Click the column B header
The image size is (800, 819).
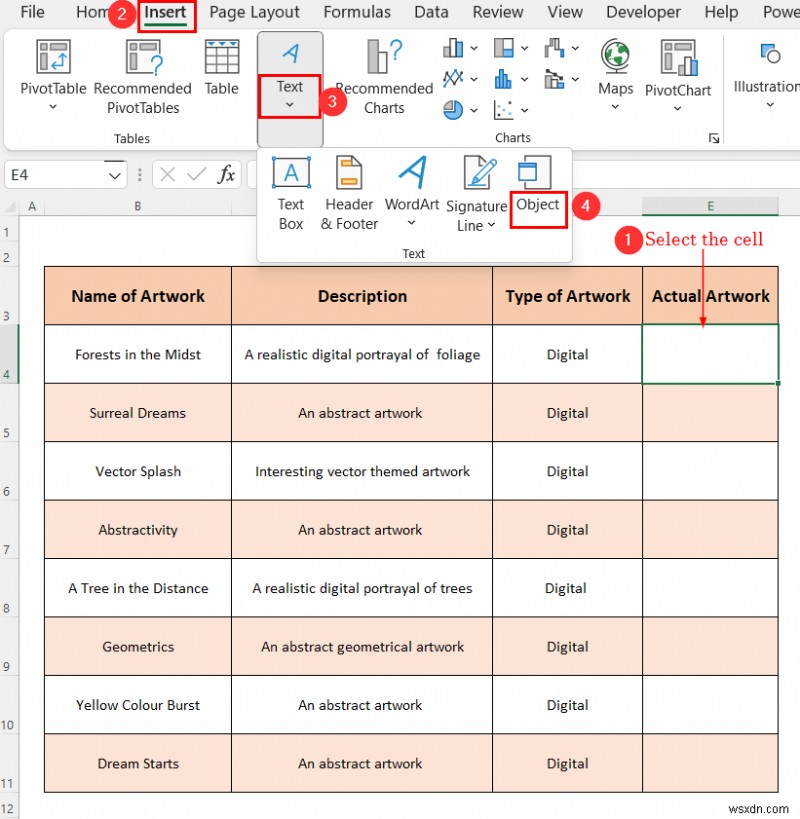click(137, 206)
